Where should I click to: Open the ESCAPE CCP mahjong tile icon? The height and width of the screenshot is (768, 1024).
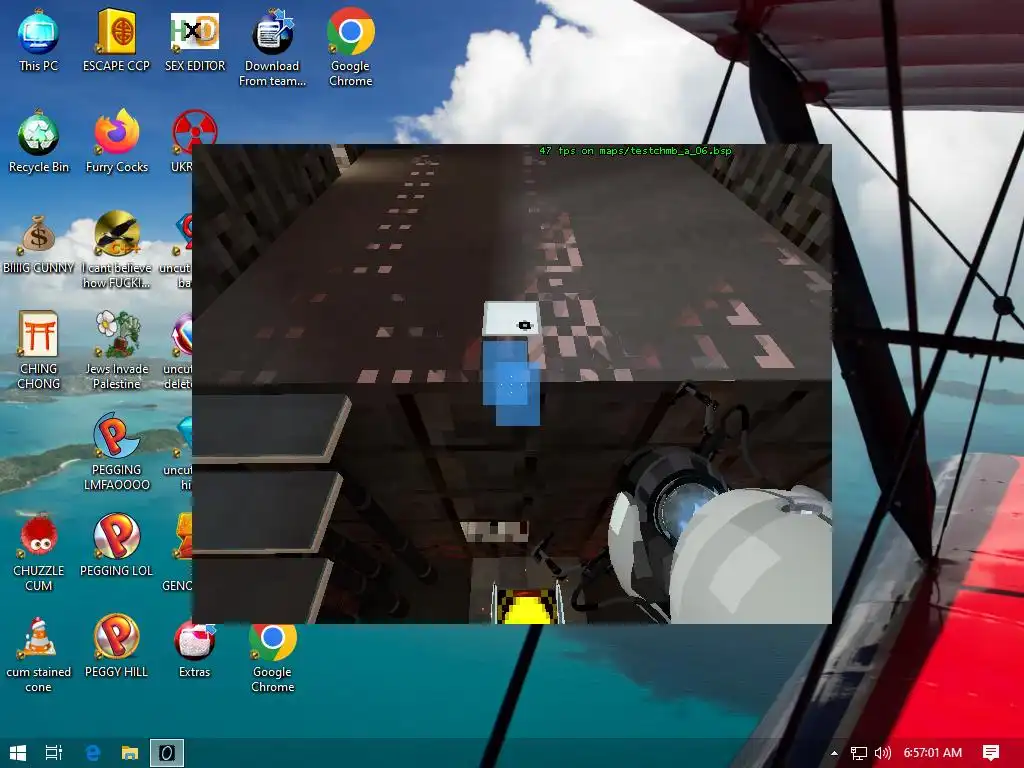116,40
